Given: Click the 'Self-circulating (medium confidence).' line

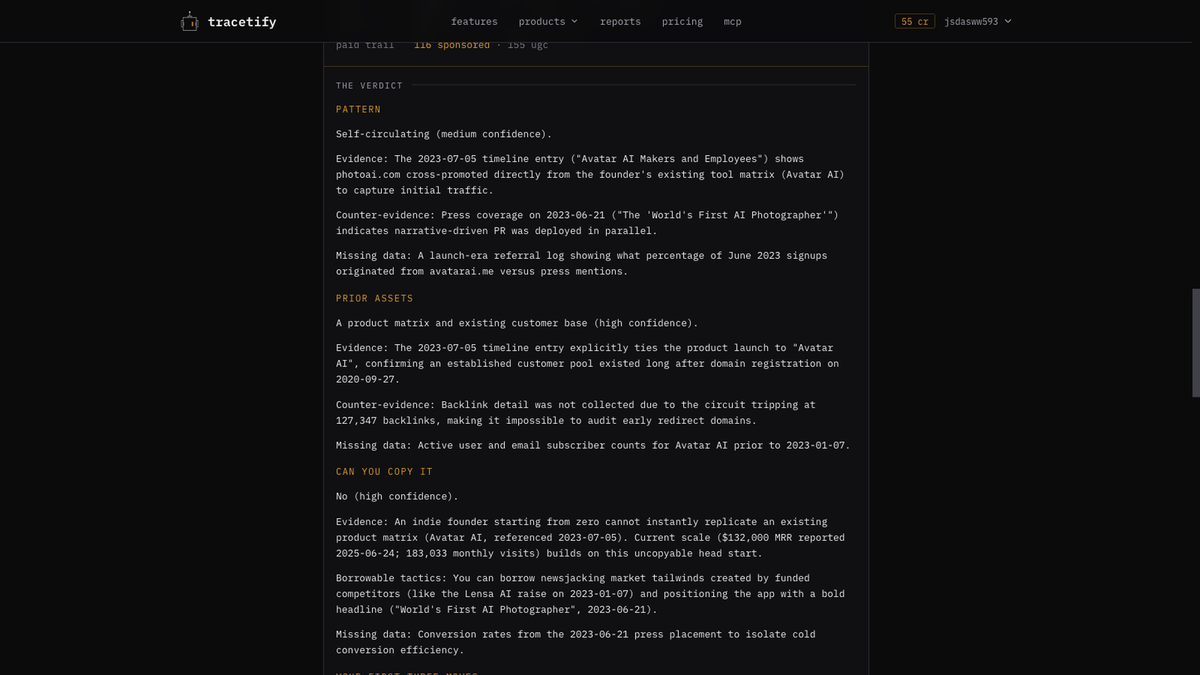Looking at the screenshot, I should (444, 134).
